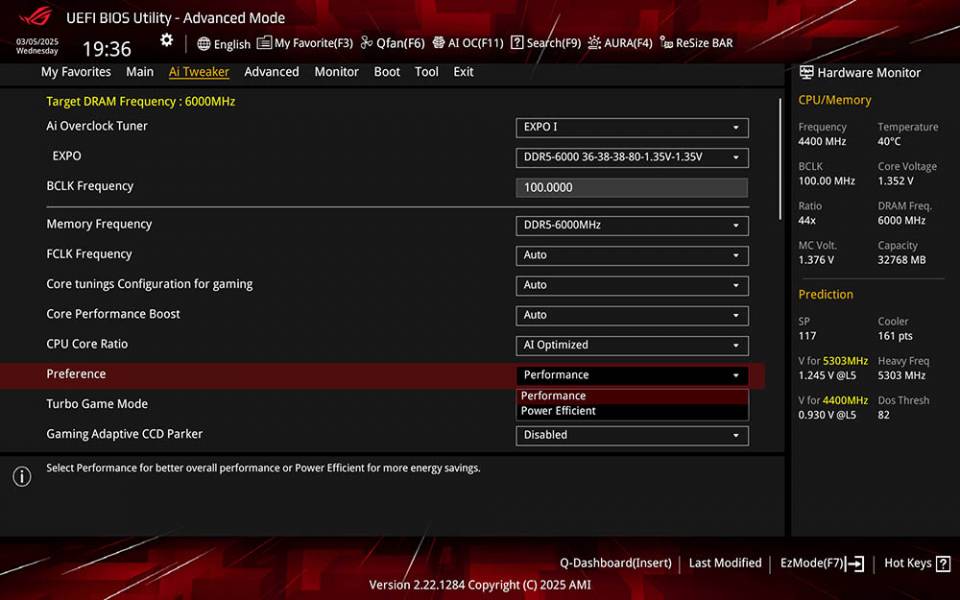960x600 pixels.
Task: Show Hot Keys list
Action: tap(908, 563)
